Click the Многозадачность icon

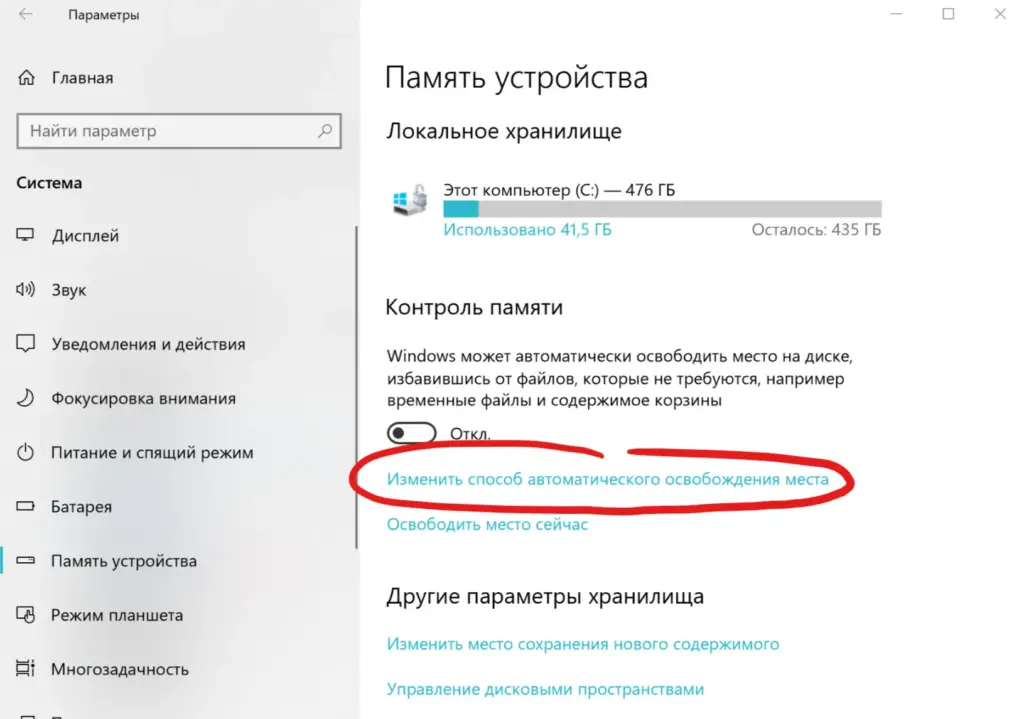click(25, 669)
